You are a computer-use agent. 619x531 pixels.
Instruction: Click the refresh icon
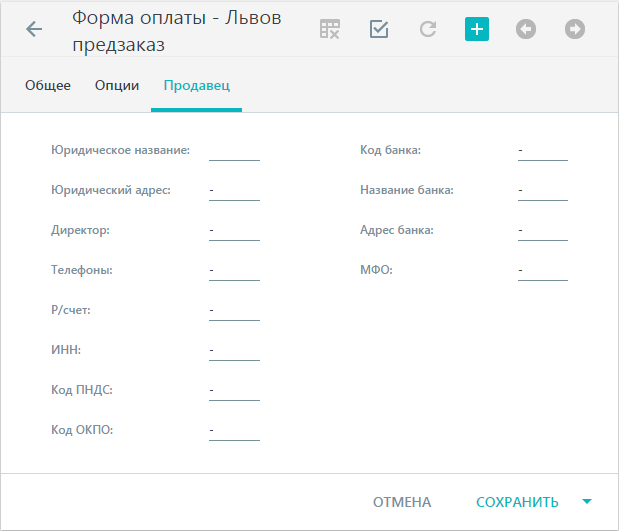point(428,29)
